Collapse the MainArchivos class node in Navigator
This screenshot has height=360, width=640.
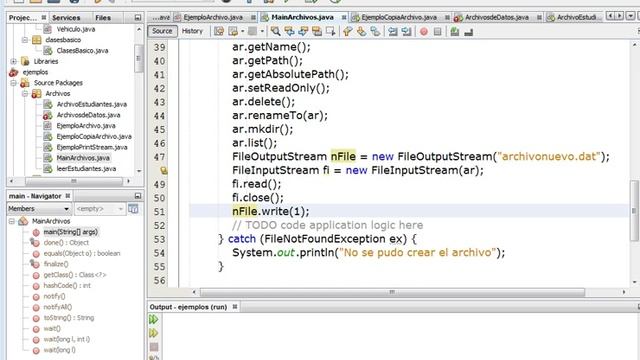click(12, 221)
